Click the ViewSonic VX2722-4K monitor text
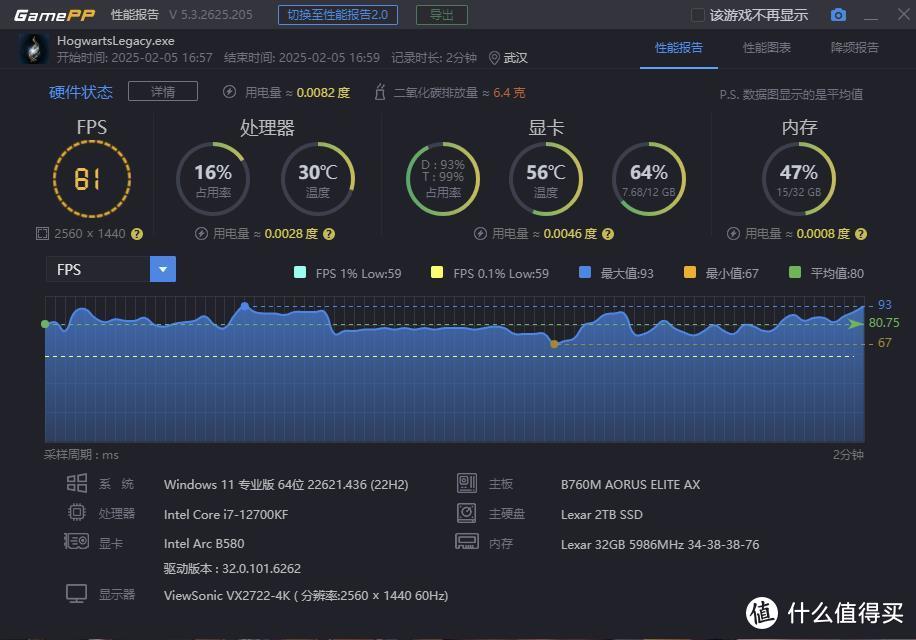The image size is (916, 640). coord(306,596)
